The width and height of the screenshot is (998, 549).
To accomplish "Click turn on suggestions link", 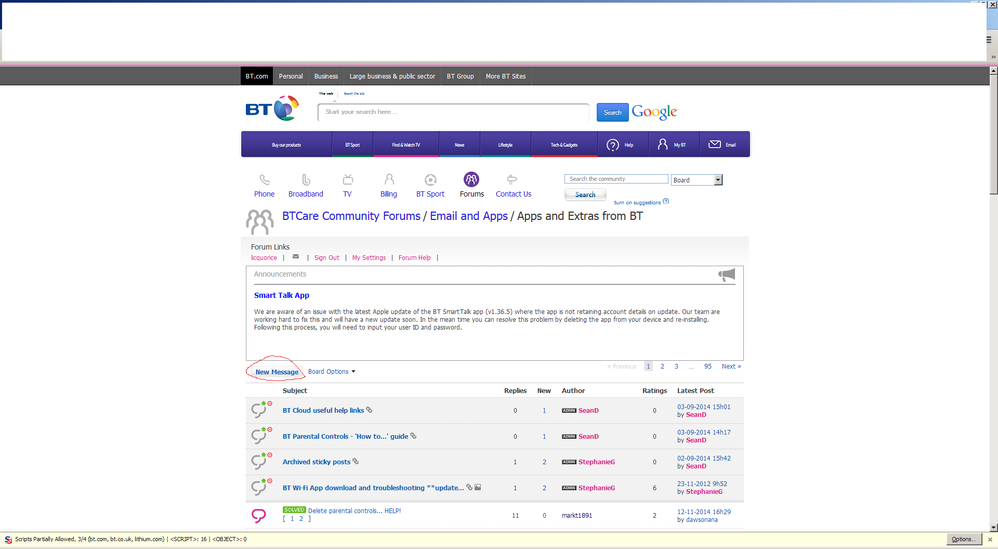I will coord(637,202).
